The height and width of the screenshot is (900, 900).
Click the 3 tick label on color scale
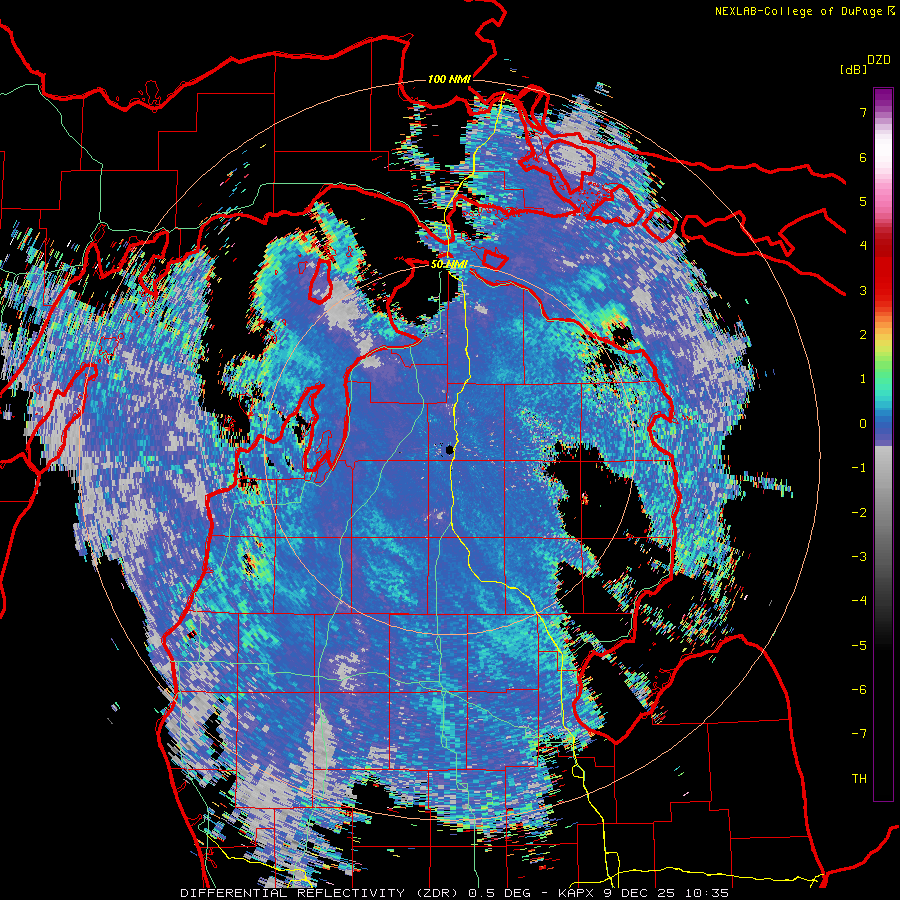point(863,290)
